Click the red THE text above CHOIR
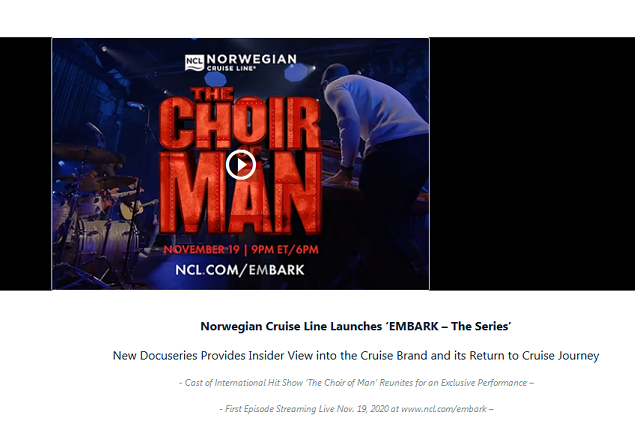The width and height of the screenshot is (635, 426). coord(213,94)
